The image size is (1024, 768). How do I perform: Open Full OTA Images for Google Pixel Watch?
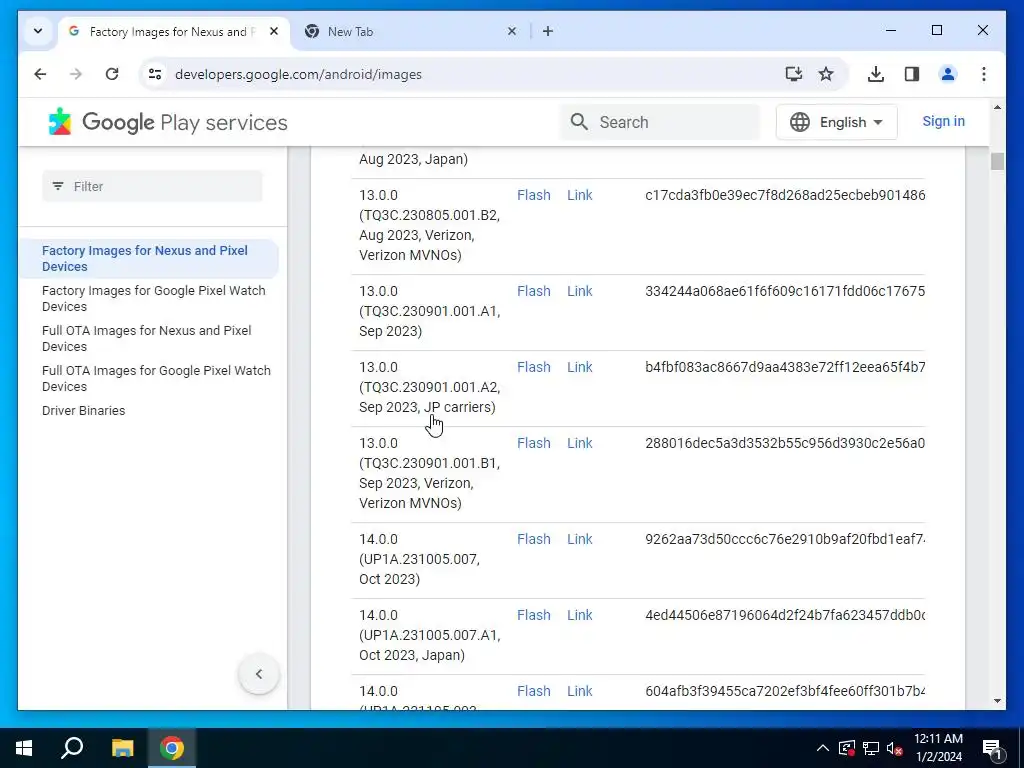click(156, 378)
